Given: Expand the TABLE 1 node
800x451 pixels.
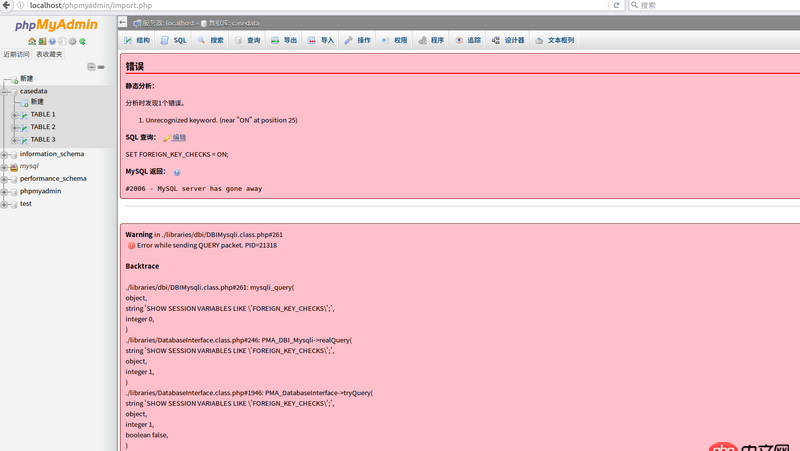Looking at the screenshot, I should click(14, 115).
